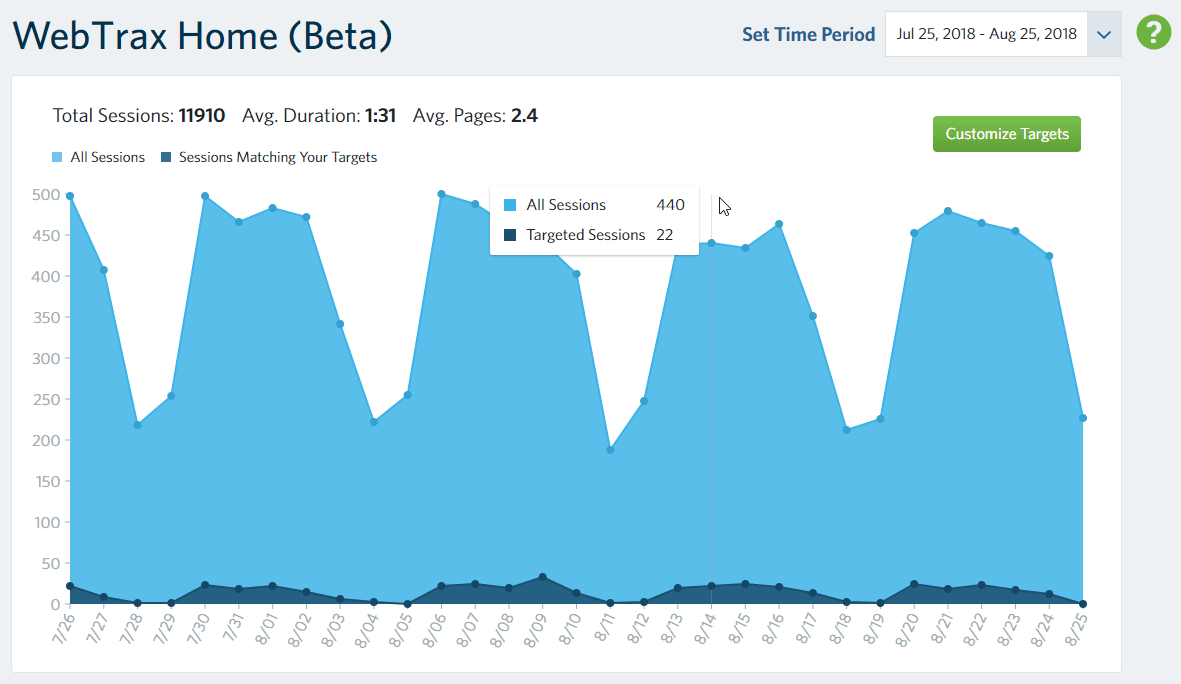Viewport: 1181px width, 684px height.
Task: Click the date range input field
Action: coord(987,33)
